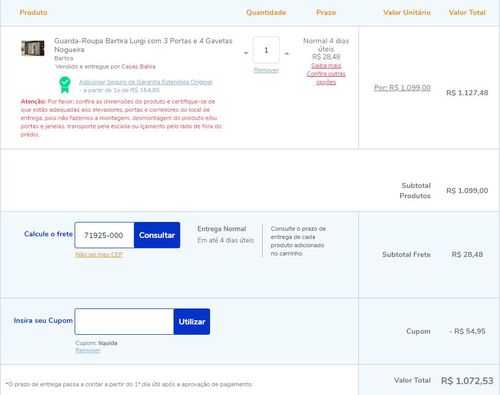500x395 pixels.
Task: Click the Calcule o frete label
Action: 48,234
